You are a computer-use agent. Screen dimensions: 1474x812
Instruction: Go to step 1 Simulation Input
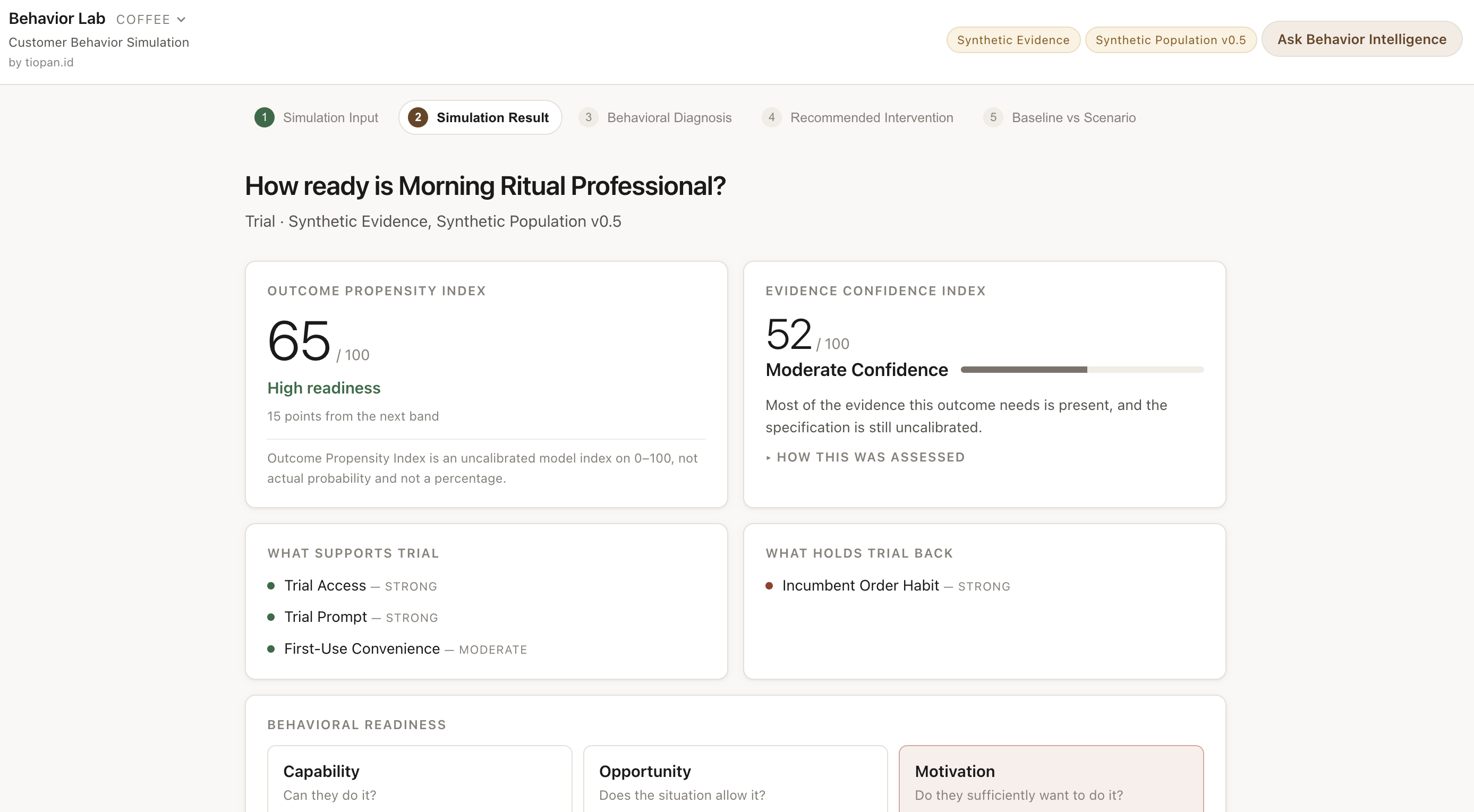pyautogui.click(x=316, y=117)
